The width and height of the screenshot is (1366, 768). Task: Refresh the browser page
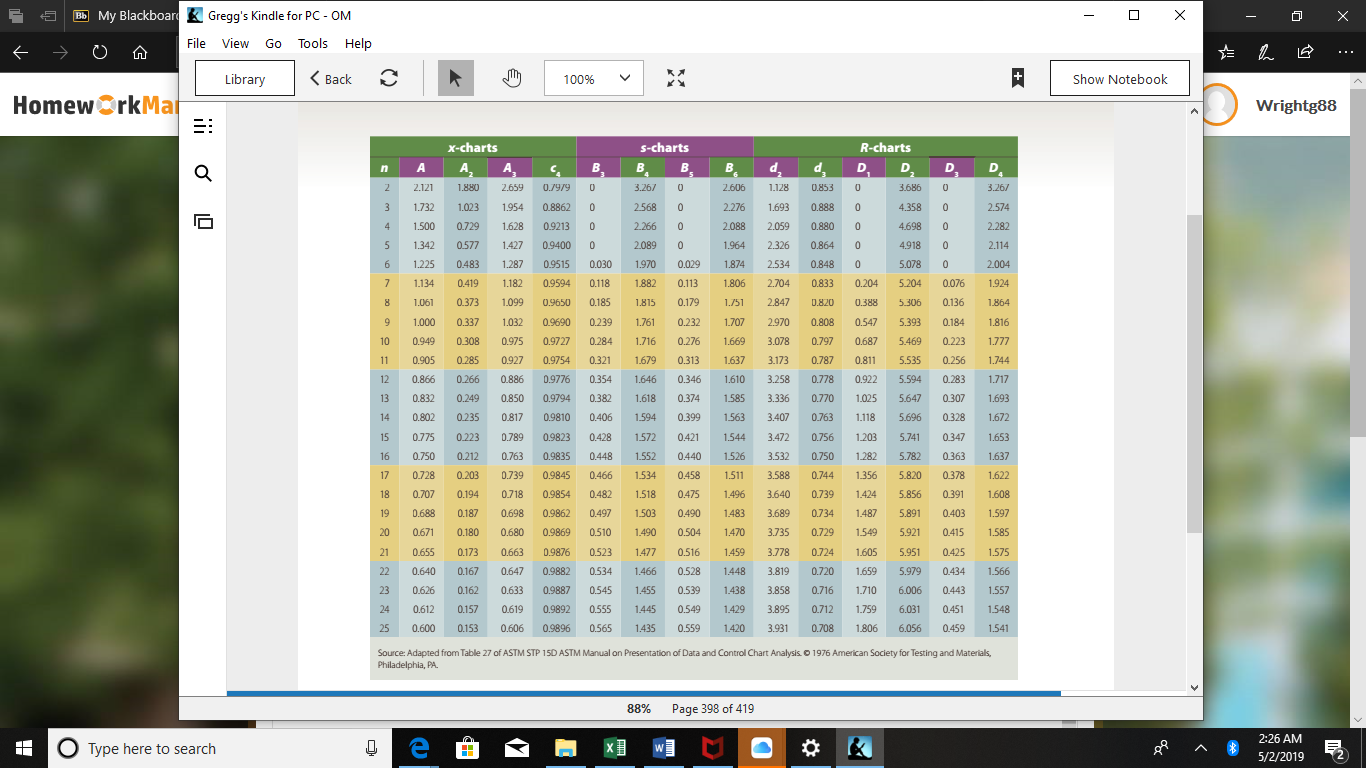point(100,53)
